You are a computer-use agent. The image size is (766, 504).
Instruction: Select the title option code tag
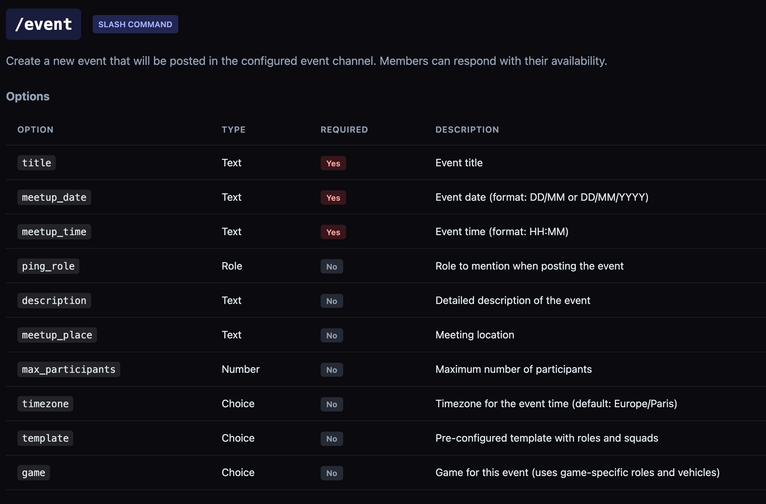click(x=36, y=163)
